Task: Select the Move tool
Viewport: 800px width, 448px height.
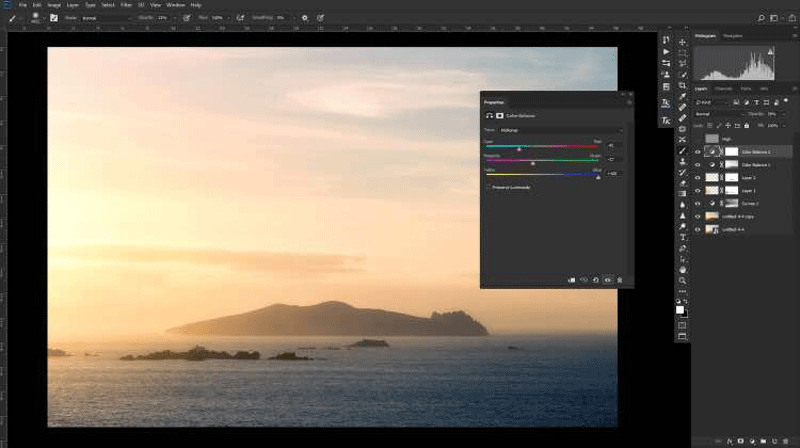Action: point(682,42)
